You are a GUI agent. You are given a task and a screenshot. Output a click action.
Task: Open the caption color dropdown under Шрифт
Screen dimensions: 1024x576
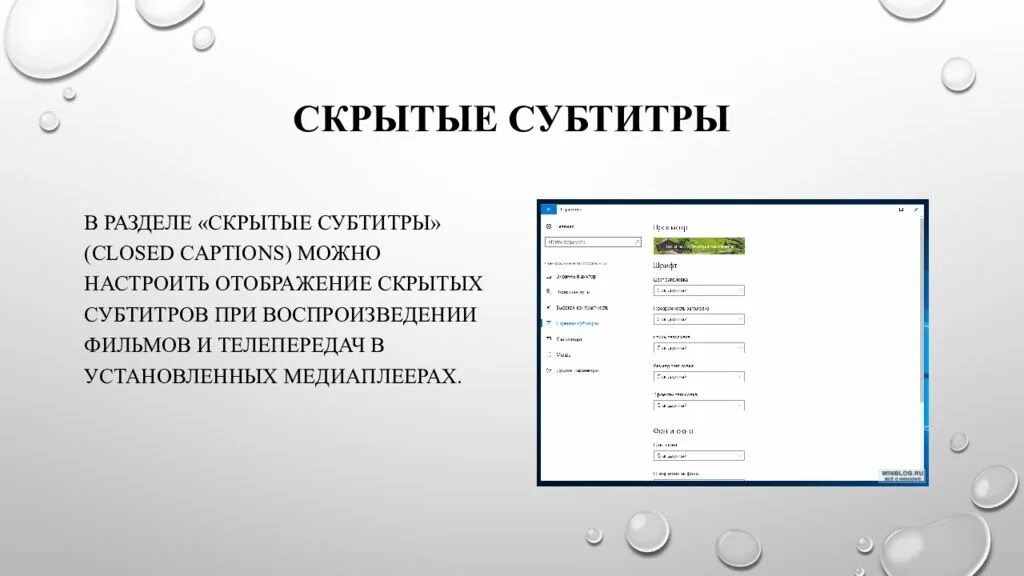tap(699, 291)
